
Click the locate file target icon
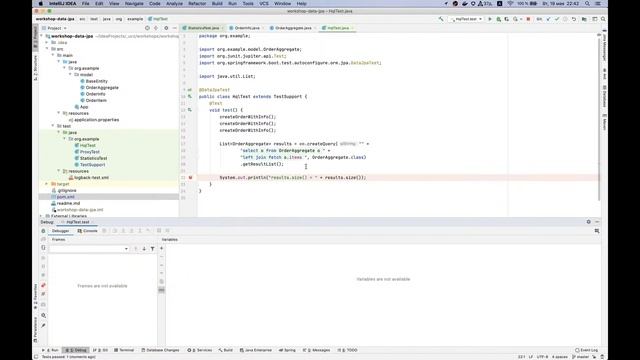[x=147, y=28]
